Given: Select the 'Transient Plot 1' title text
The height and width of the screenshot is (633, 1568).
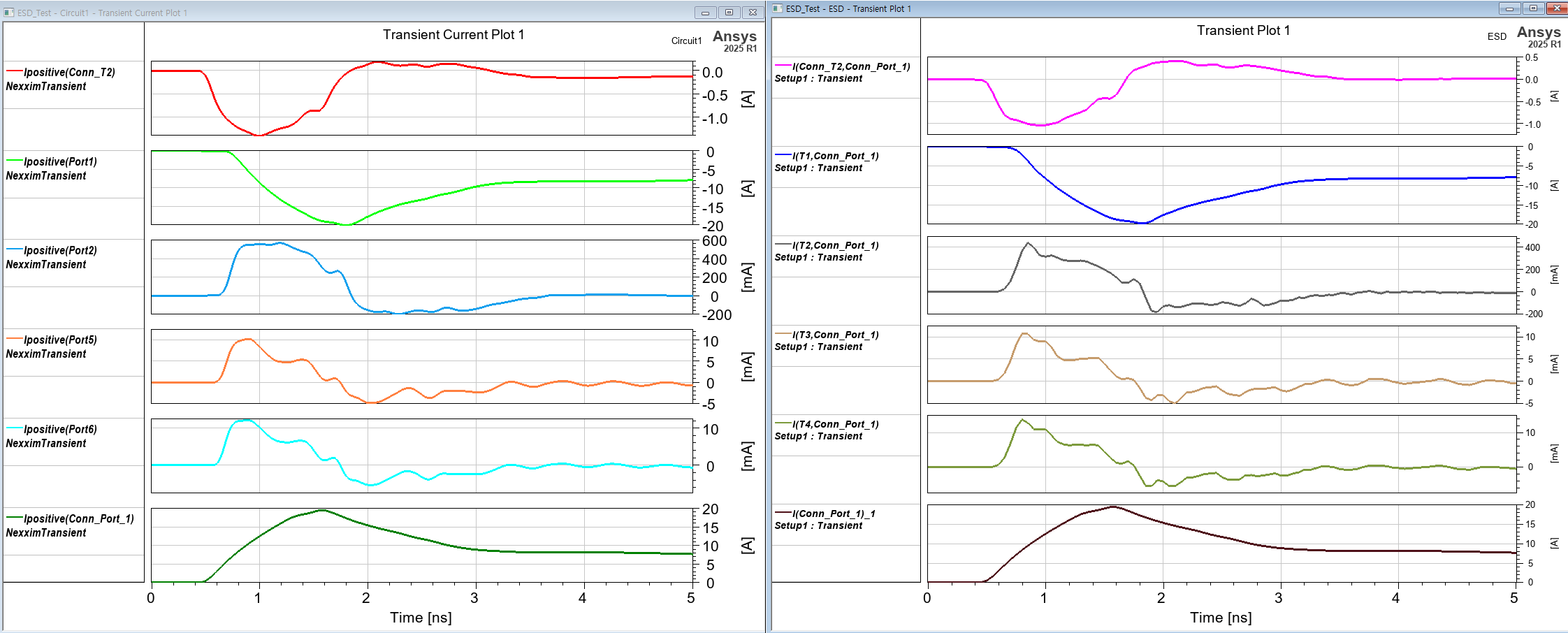Looking at the screenshot, I should (x=1243, y=30).
